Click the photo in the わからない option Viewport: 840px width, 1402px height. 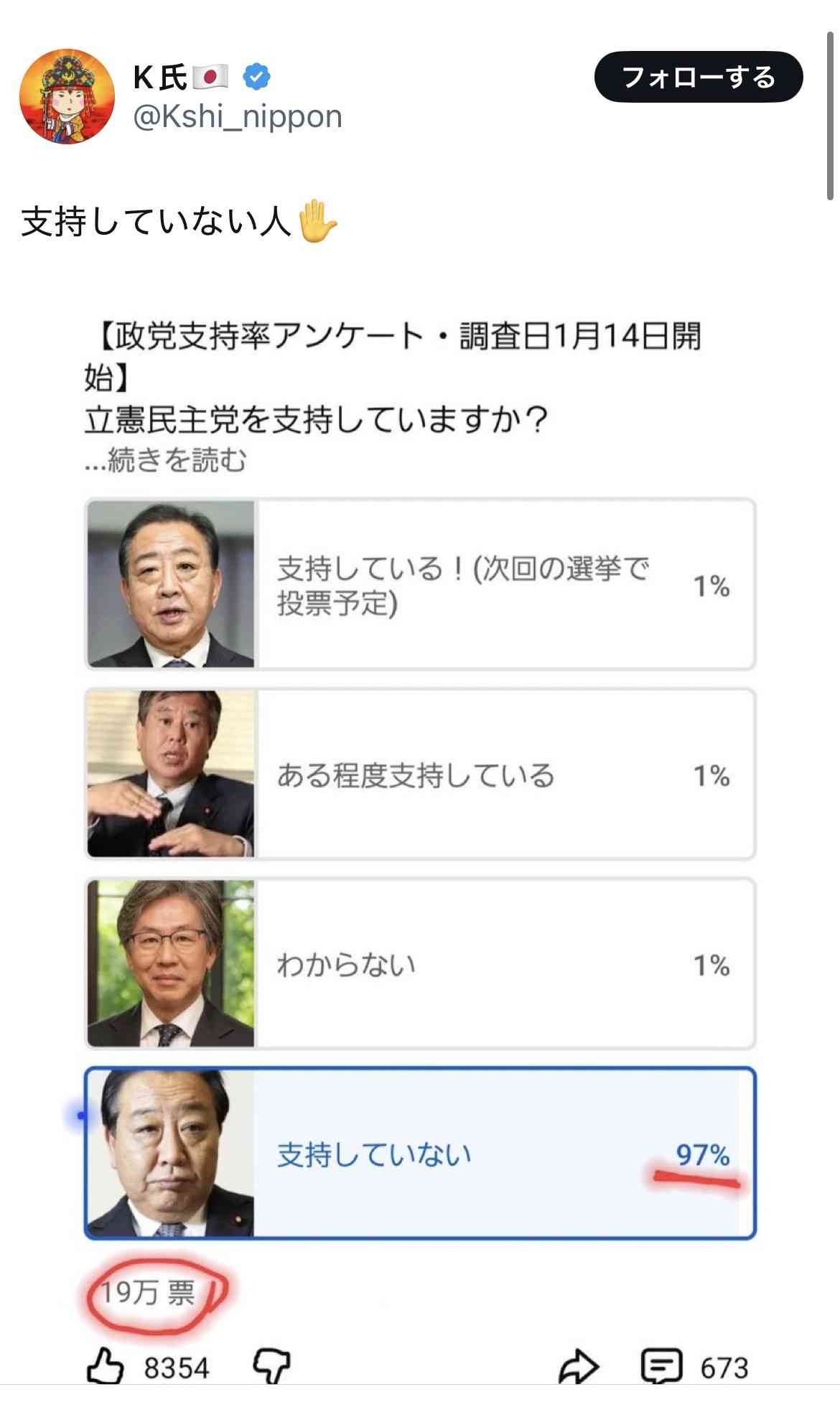(171, 964)
